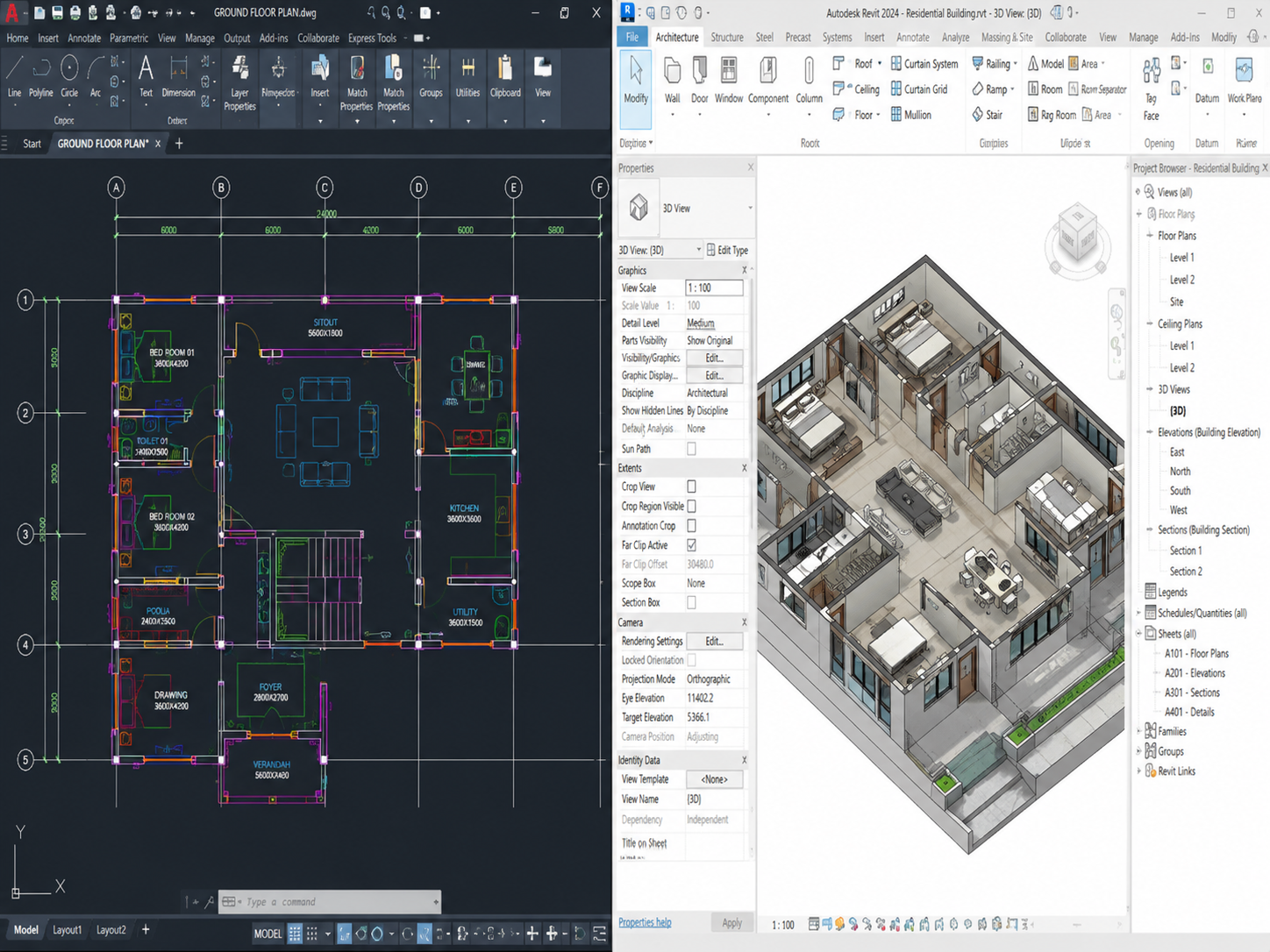Select the Component tool in Revit

point(768,80)
